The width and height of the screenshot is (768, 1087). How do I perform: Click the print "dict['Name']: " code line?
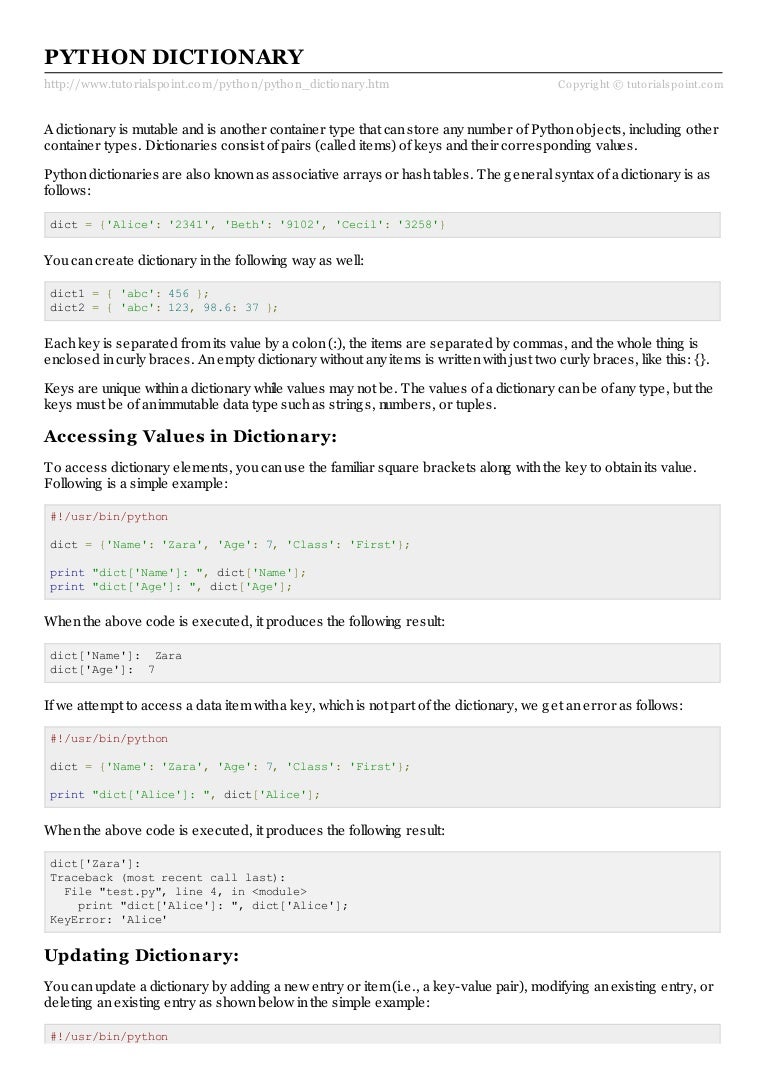178,572
